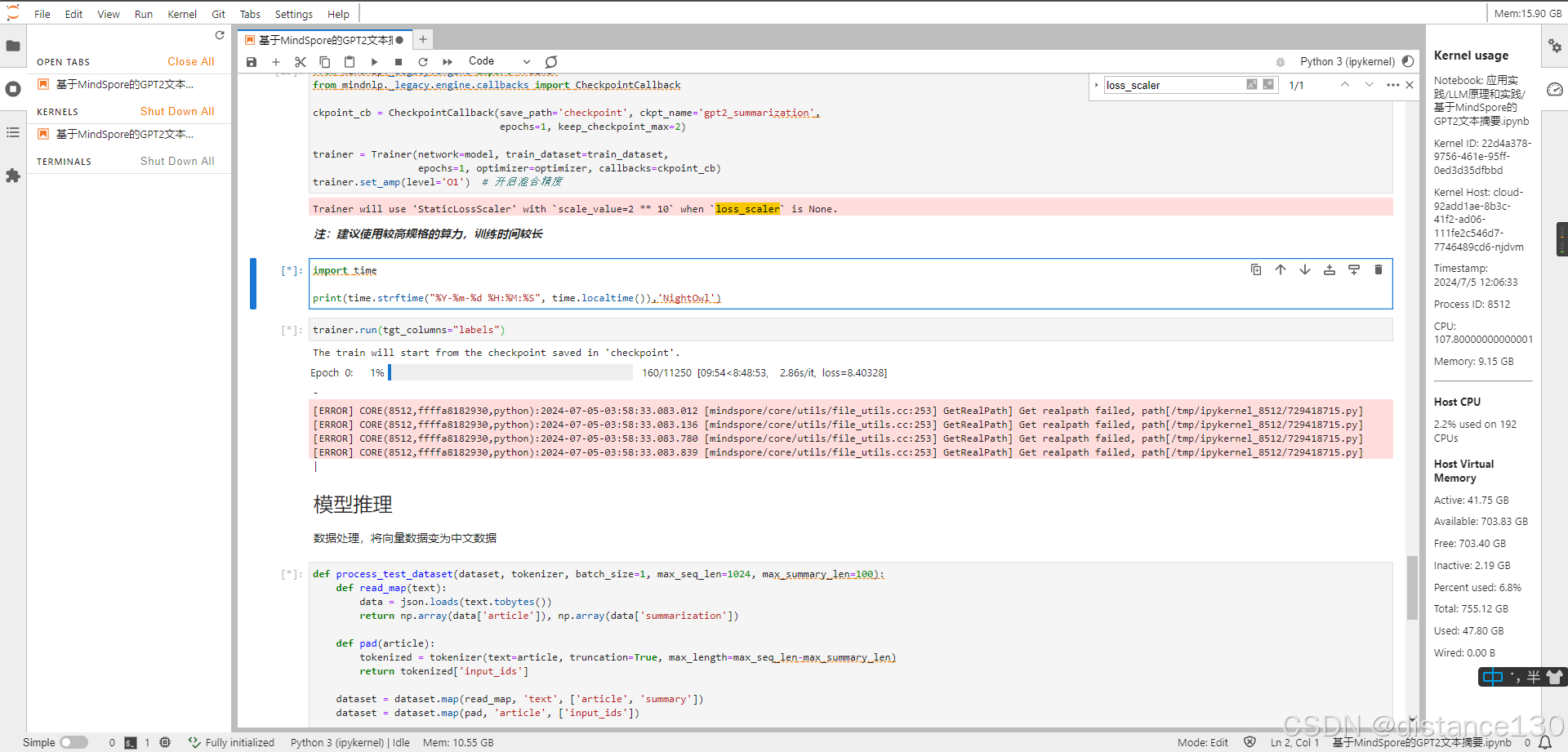Click Shut Down All for Terminals
The height and width of the screenshot is (752, 1568).
177,161
